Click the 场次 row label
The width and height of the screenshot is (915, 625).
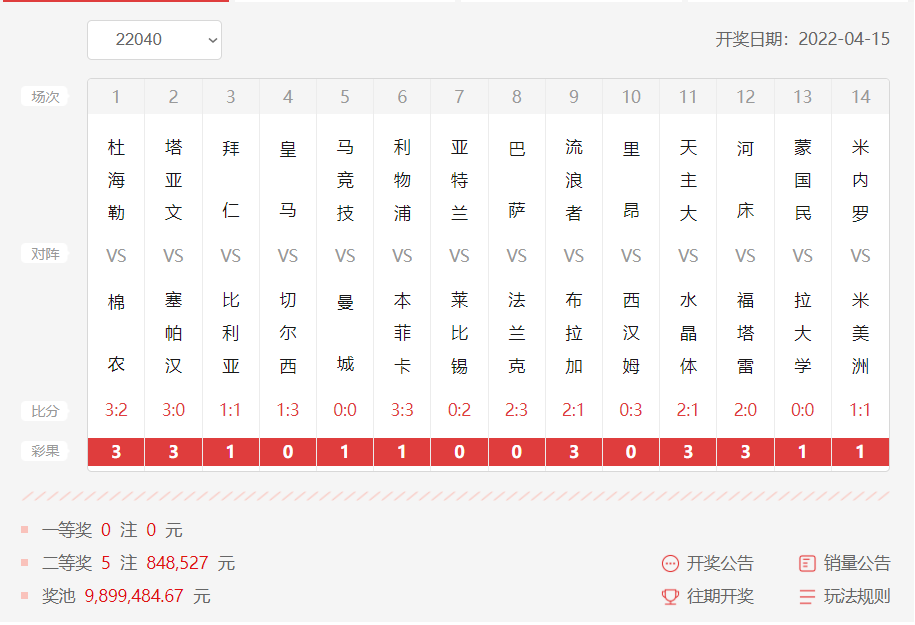pyautogui.click(x=45, y=97)
